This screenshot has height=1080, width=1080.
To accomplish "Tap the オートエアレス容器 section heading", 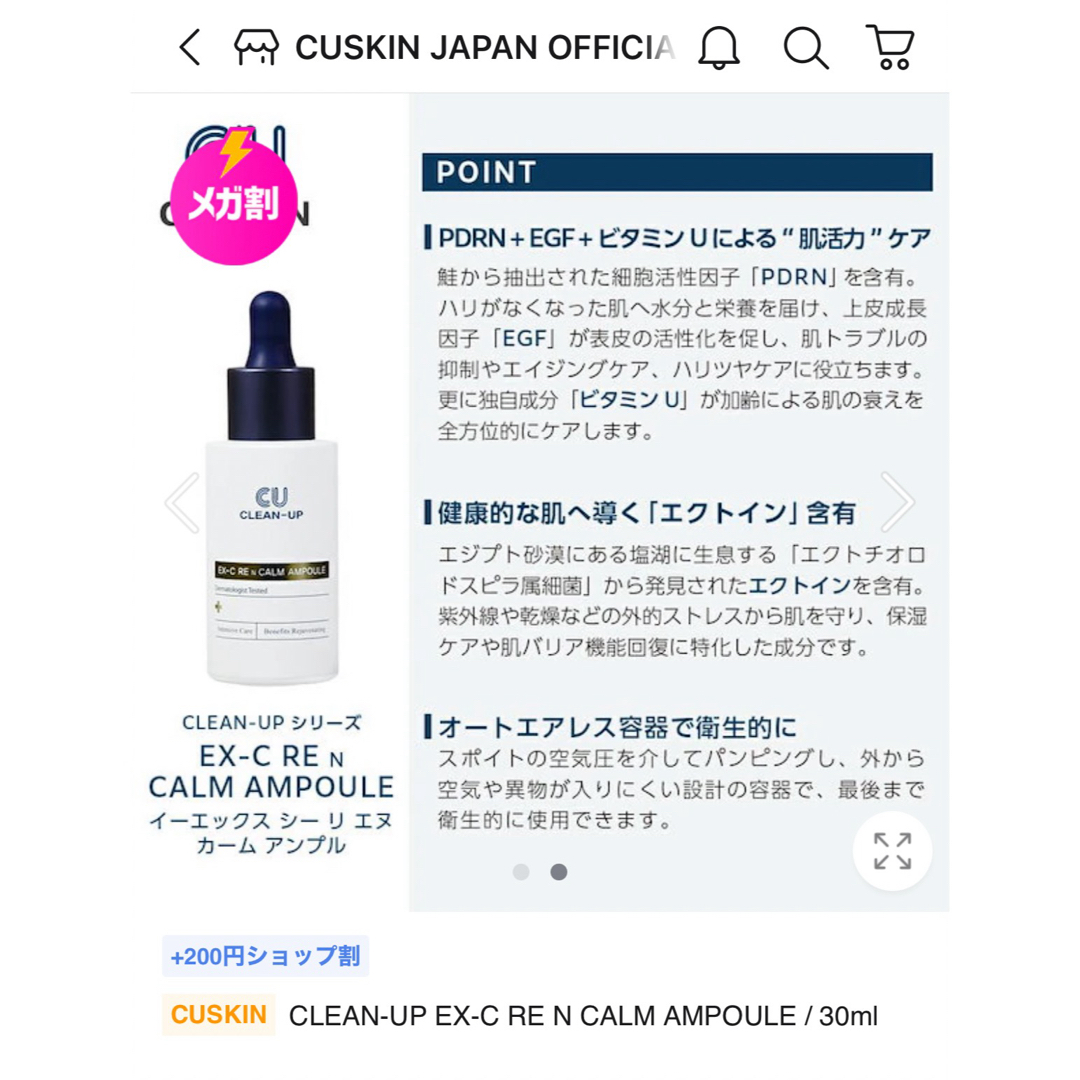I will click(610, 727).
